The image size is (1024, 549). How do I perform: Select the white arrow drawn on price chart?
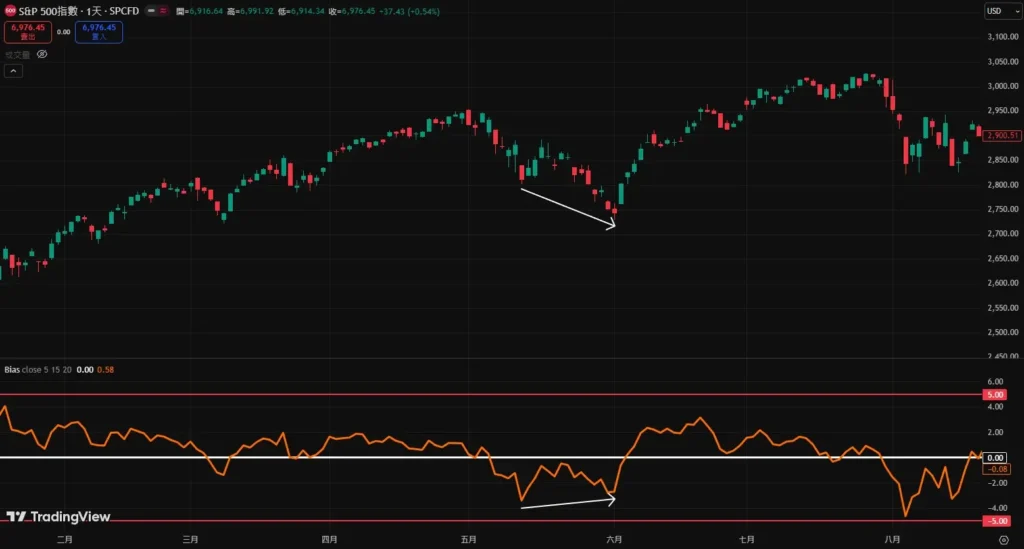coord(567,208)
